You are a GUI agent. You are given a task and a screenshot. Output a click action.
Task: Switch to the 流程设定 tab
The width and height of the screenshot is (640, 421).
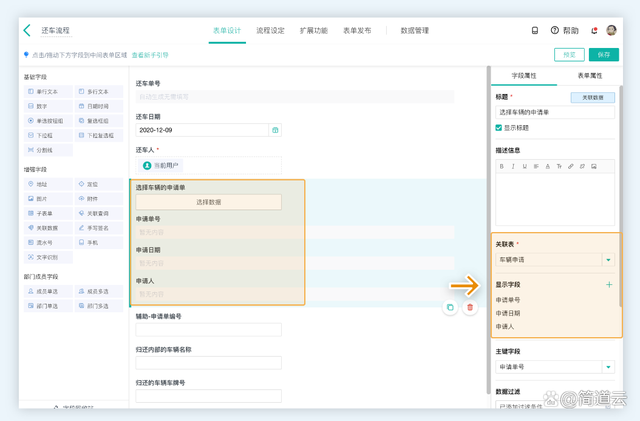pos(270,31)
